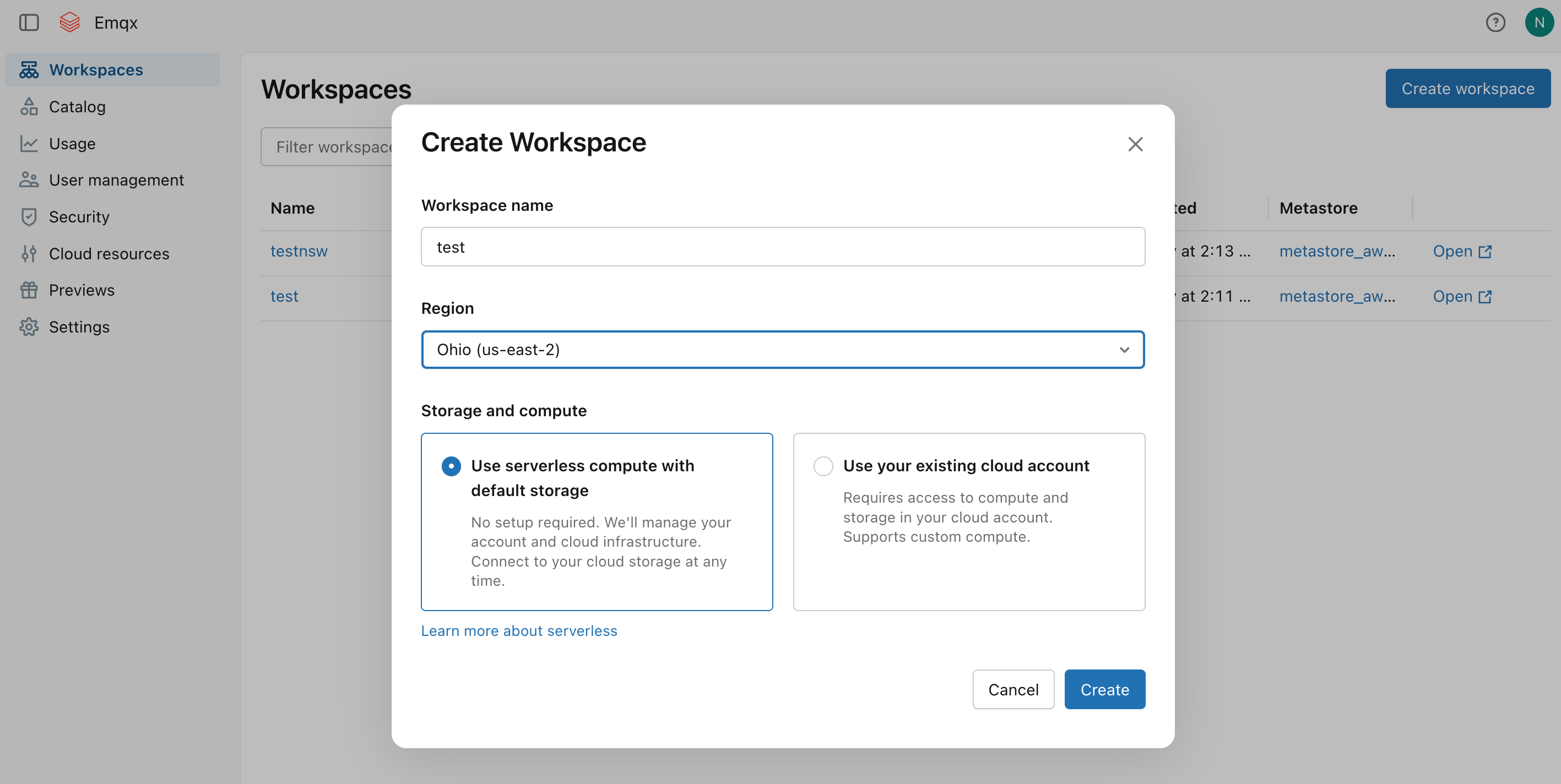This screenshot has height=784, width=1561.
Task: Click the Previews gift icon
Action: [29, 290]
